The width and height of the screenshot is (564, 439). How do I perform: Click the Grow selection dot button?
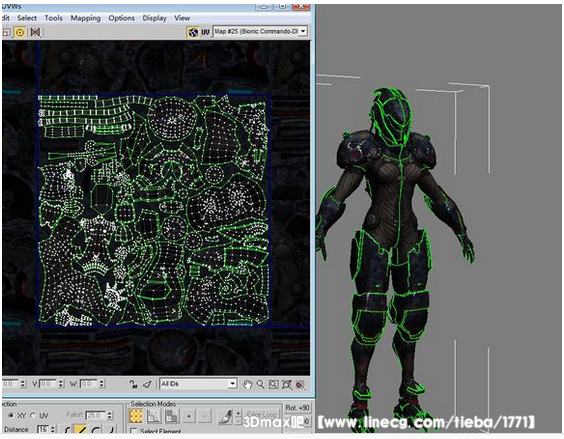point(189,416)
